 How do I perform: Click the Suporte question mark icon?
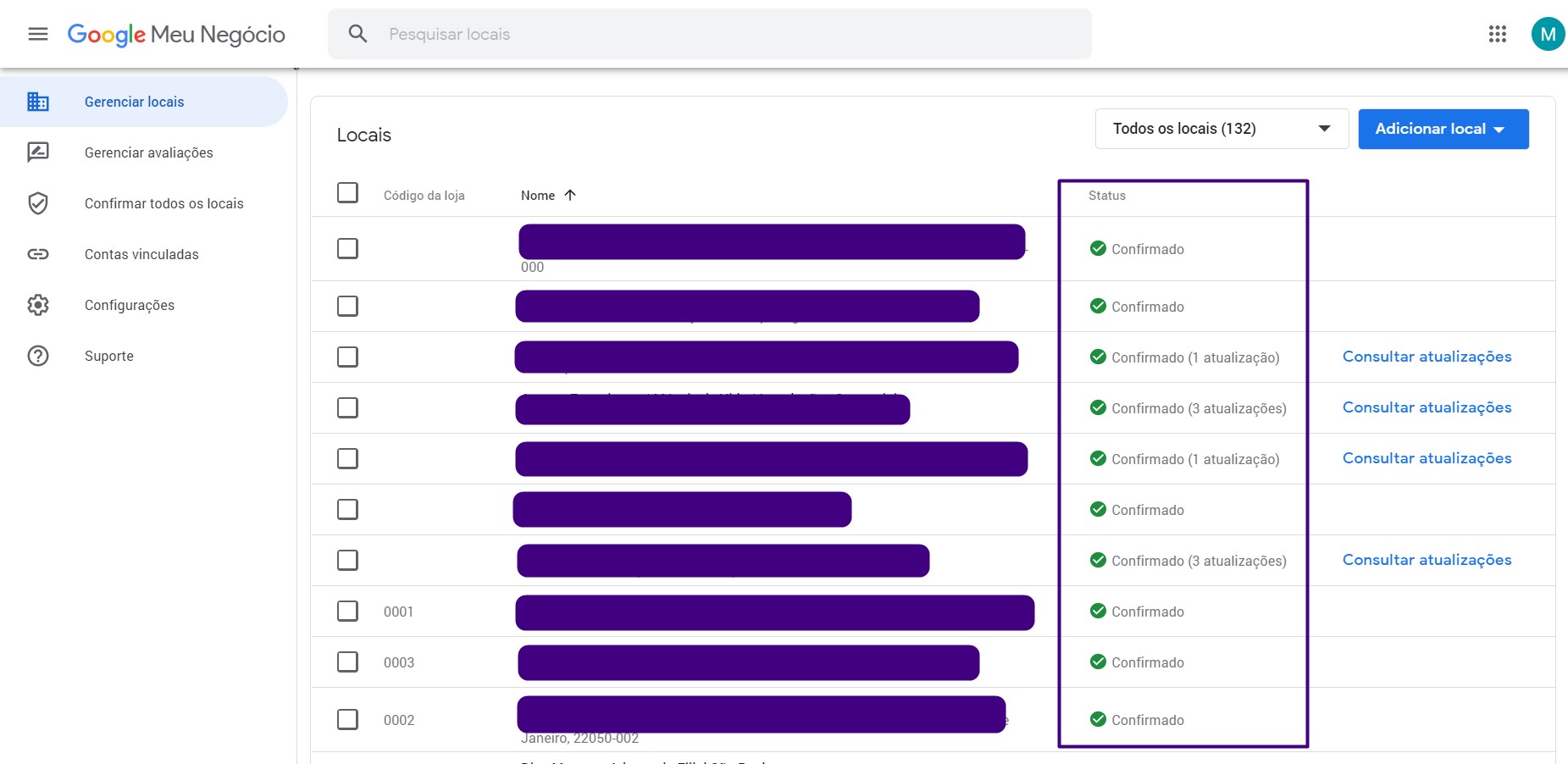[38, 356]
